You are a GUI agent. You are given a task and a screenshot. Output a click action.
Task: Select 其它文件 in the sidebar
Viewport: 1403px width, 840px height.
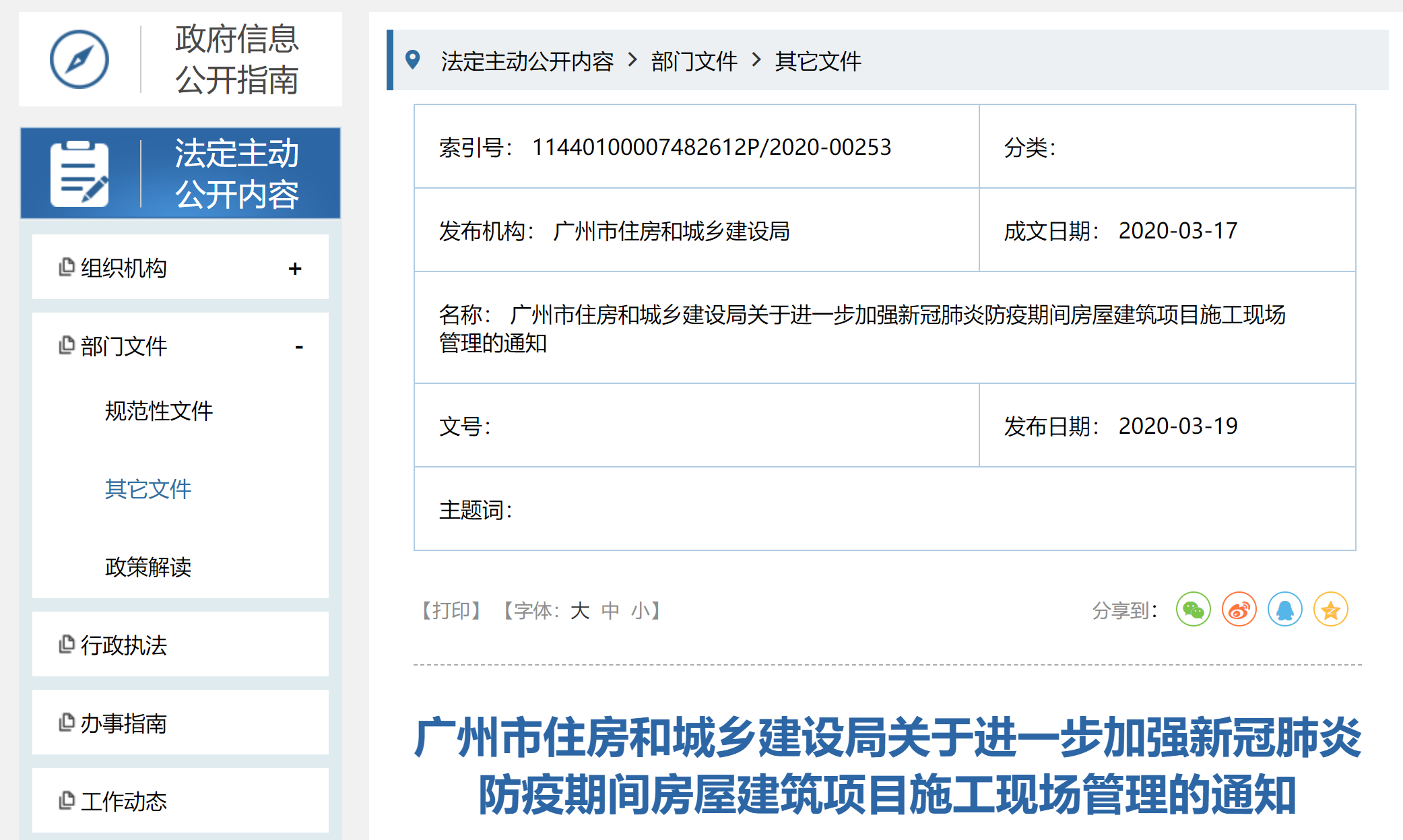[148, 489]
